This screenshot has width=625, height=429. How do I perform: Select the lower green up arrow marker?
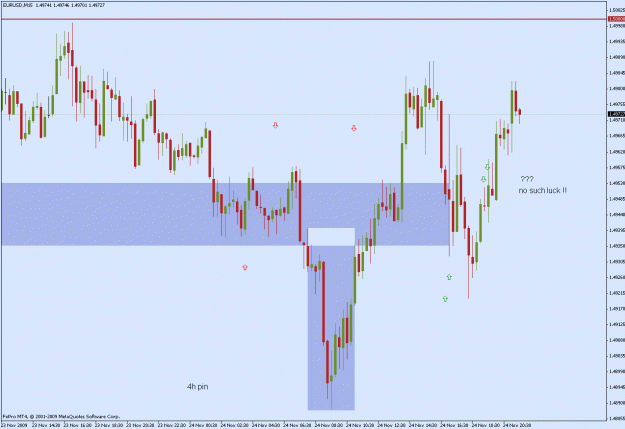(445, 299)
